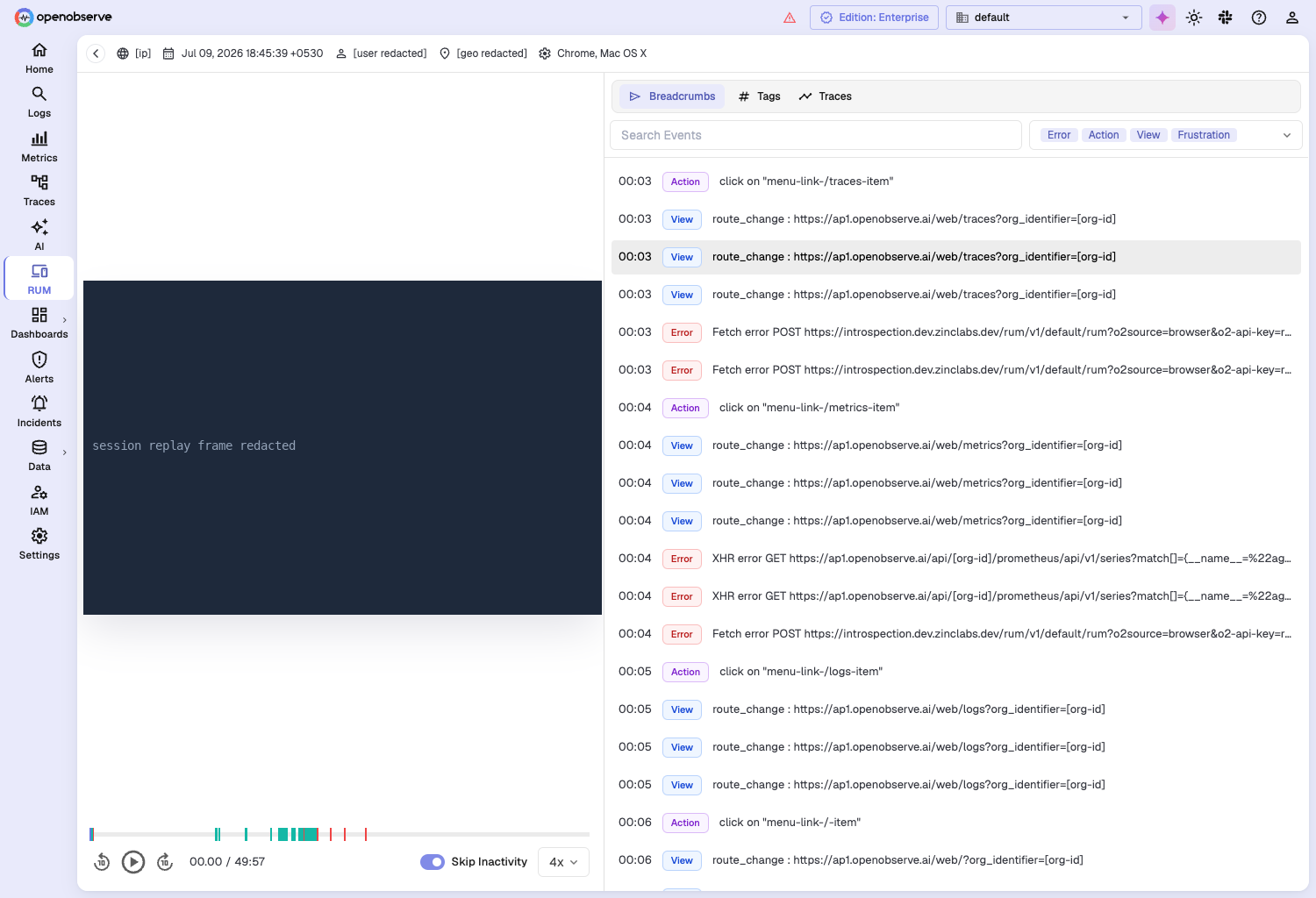This screenshot has width=1316, height=898.
Task: Click the View filter chip
Action: (x=1148, y=135)
